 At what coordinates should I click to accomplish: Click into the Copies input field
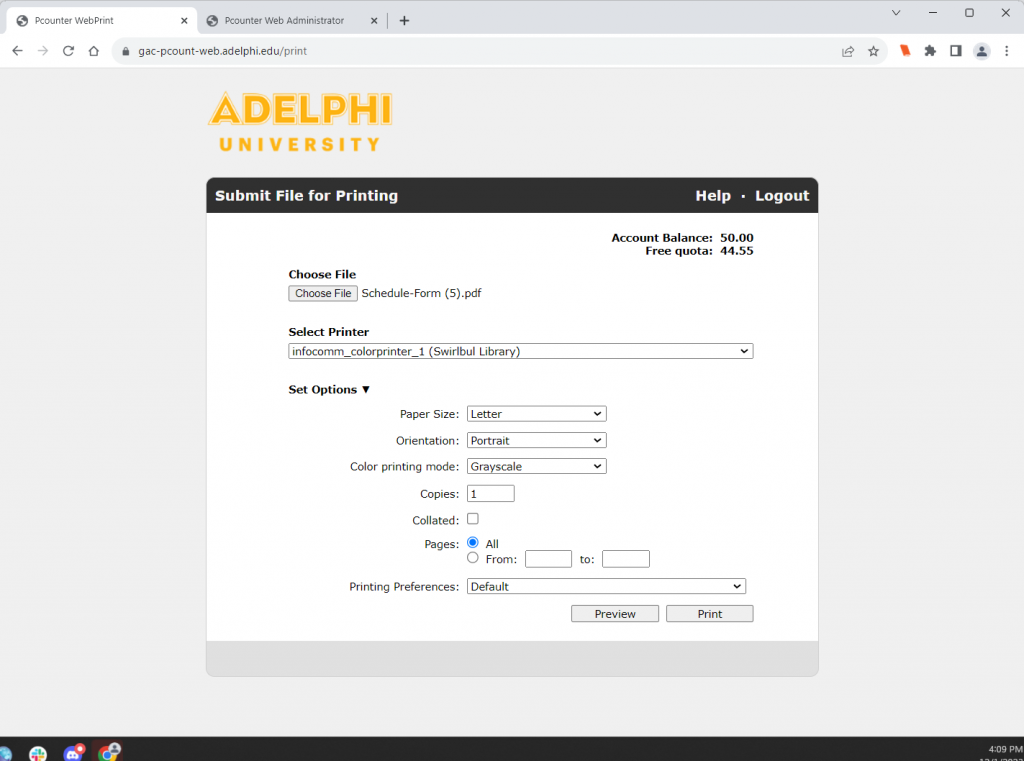click(490, 493)
